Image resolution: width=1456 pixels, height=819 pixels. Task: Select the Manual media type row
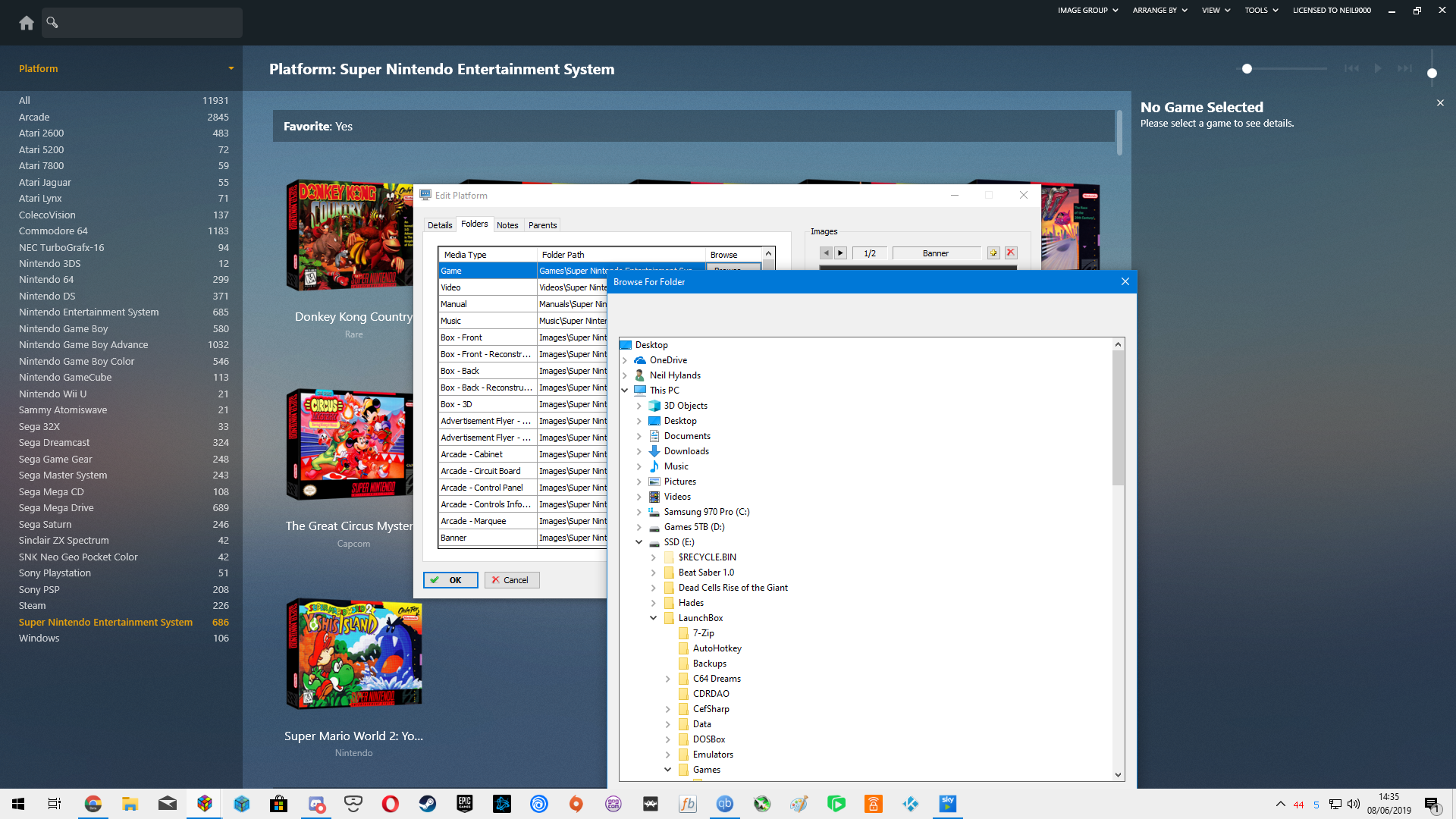488,304
